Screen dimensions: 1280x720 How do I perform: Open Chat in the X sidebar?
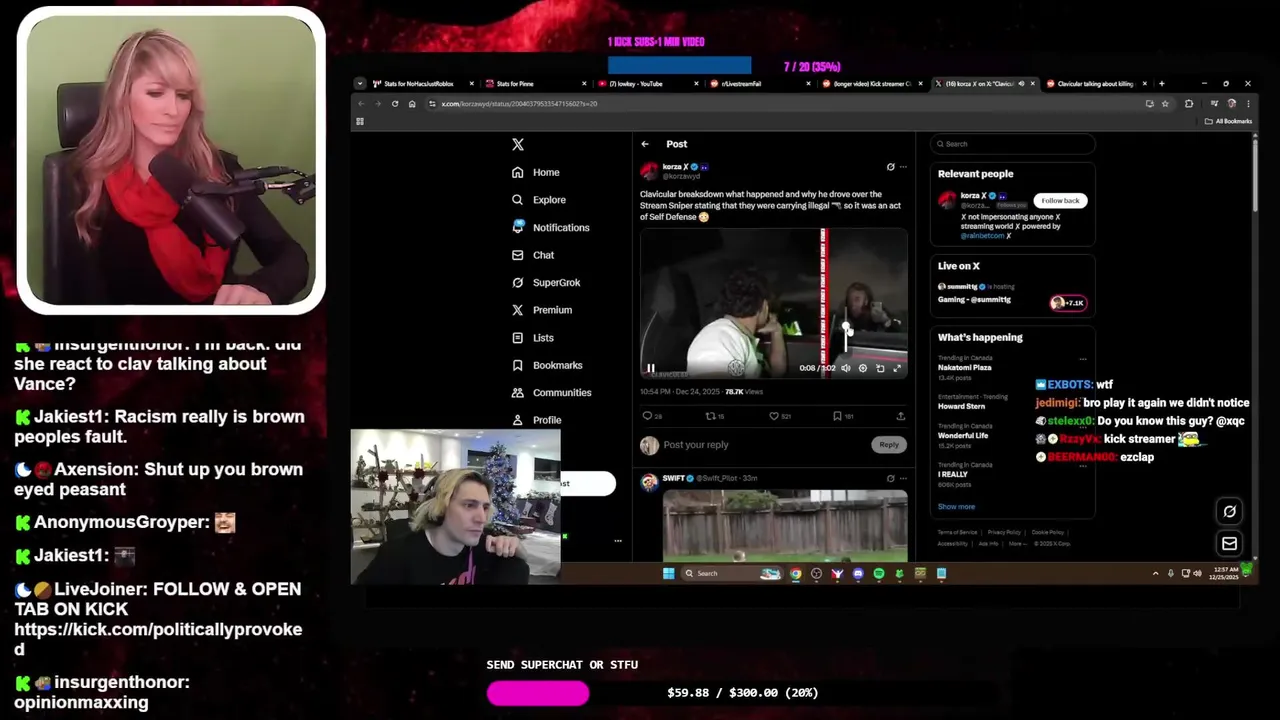(532, 255)
